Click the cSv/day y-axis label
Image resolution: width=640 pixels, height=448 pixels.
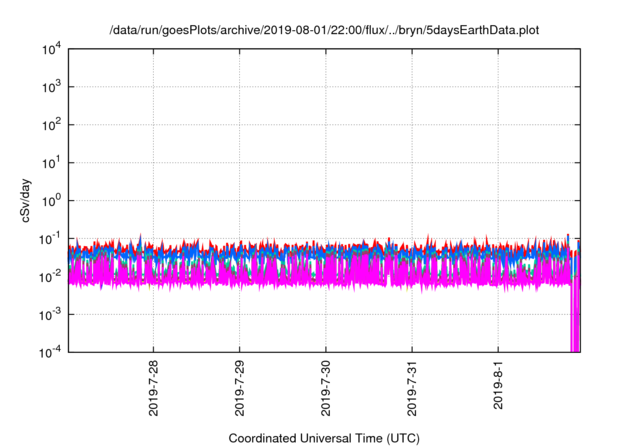click(26, 200)
